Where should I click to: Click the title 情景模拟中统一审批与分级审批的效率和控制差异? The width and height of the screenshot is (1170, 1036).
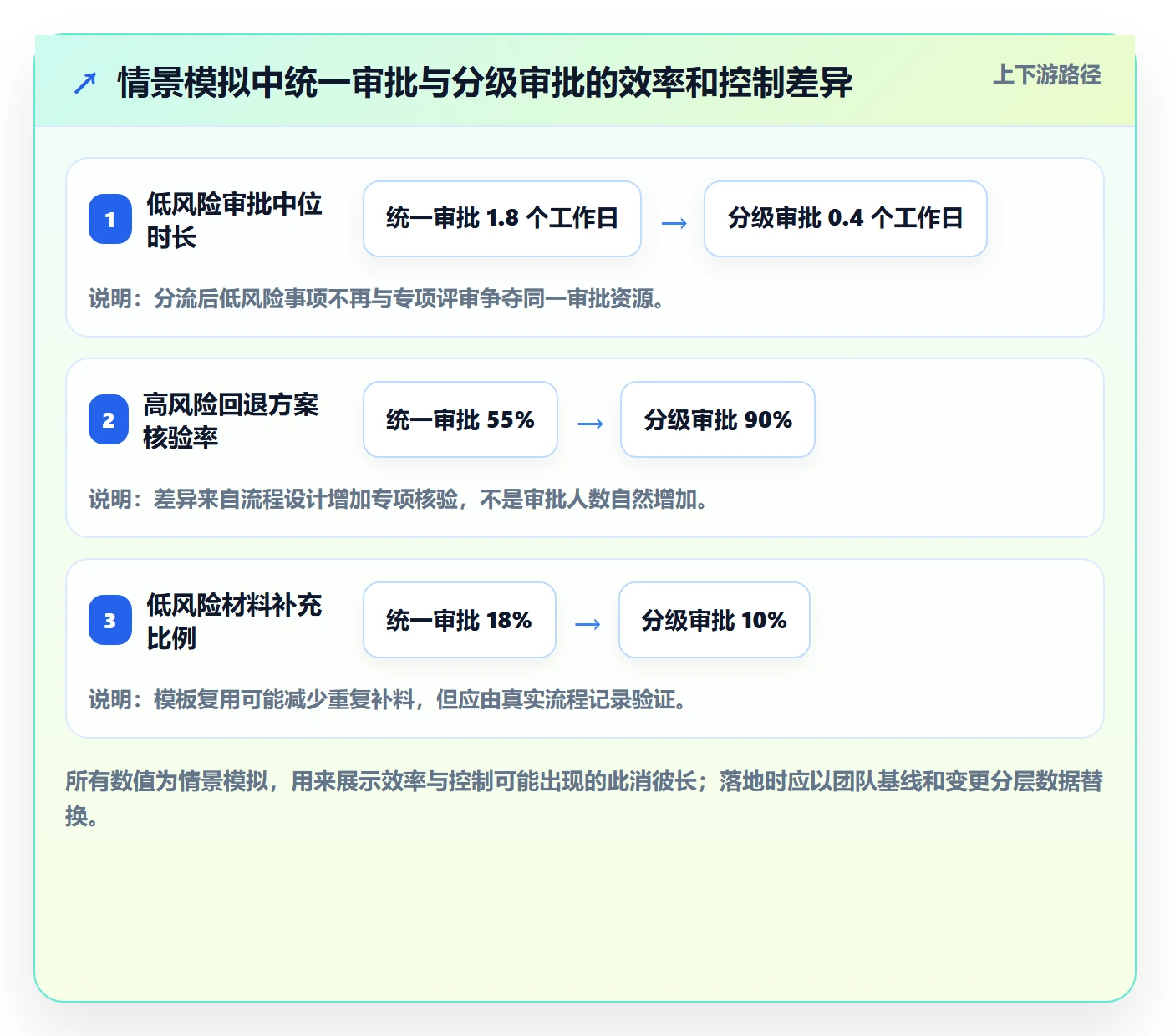(x=485, y=83)
